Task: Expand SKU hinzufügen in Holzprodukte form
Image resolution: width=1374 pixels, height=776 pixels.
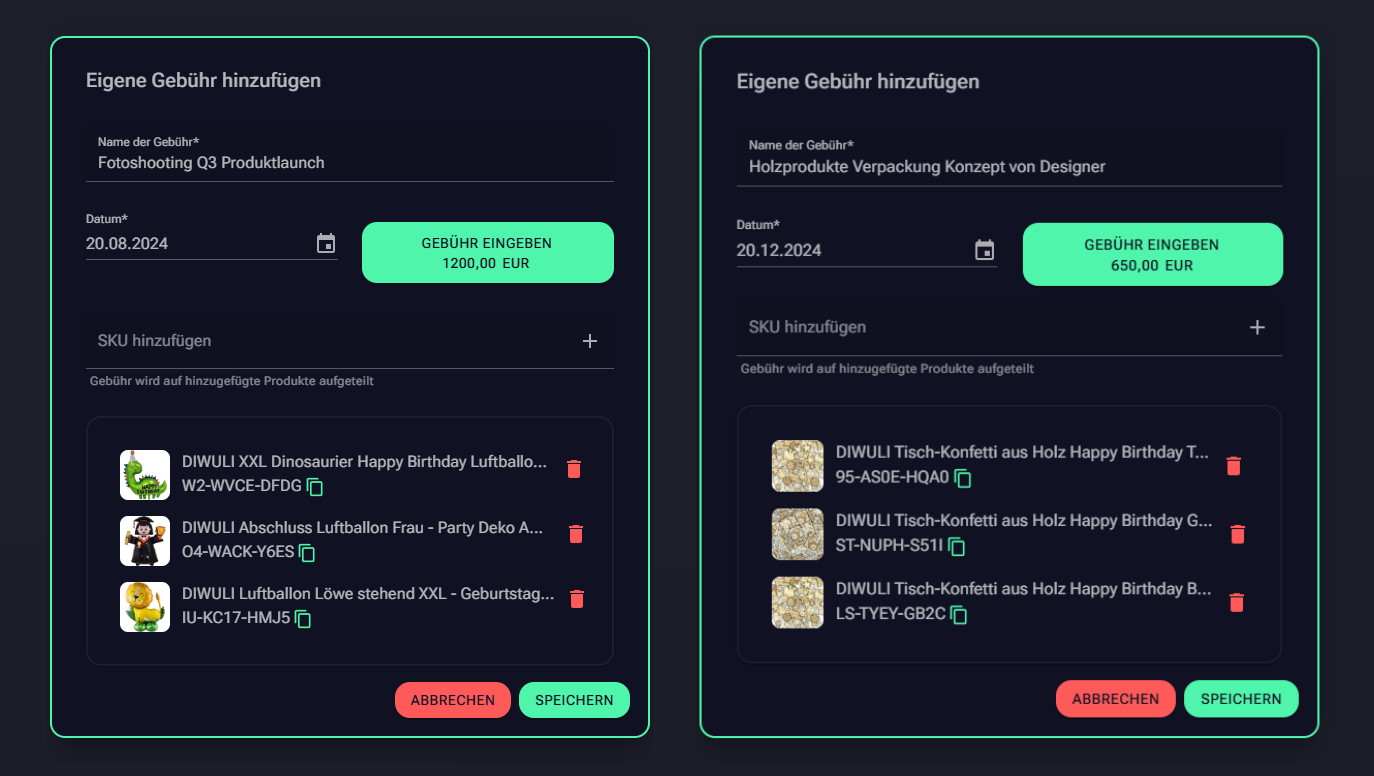Action: coord(1257,327)
